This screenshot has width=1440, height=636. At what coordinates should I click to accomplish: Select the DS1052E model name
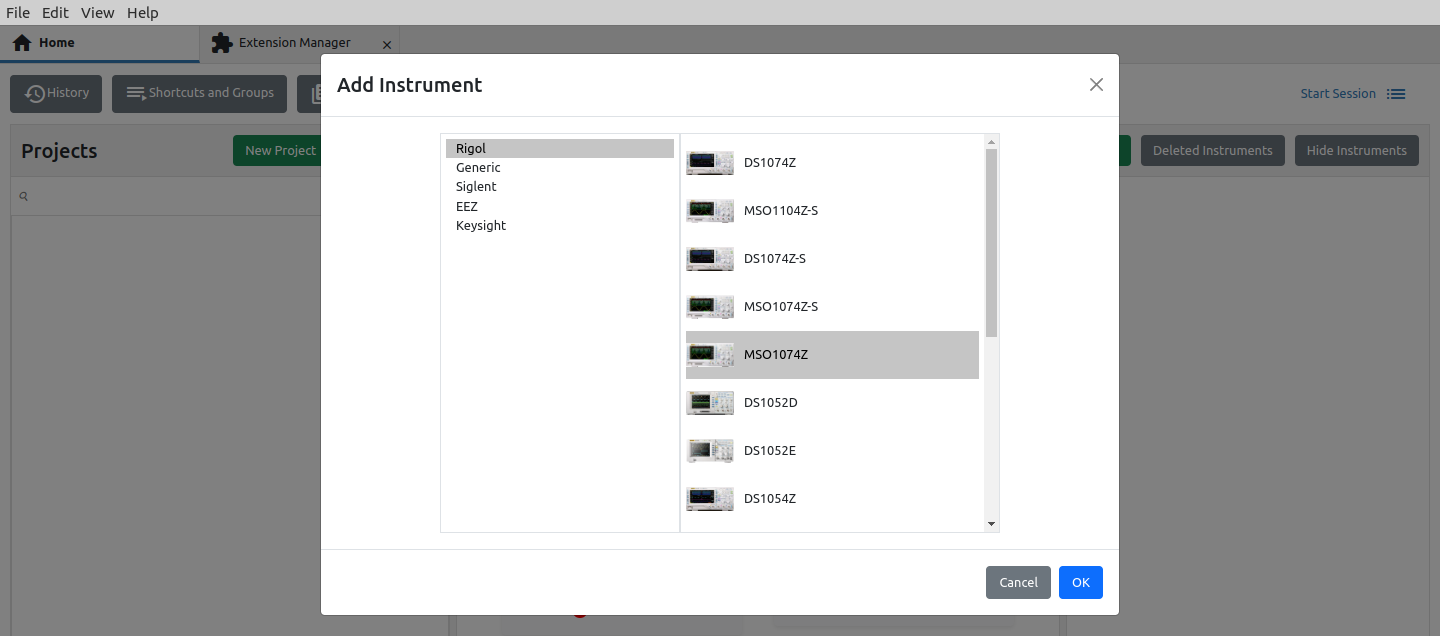coord(770,451)
